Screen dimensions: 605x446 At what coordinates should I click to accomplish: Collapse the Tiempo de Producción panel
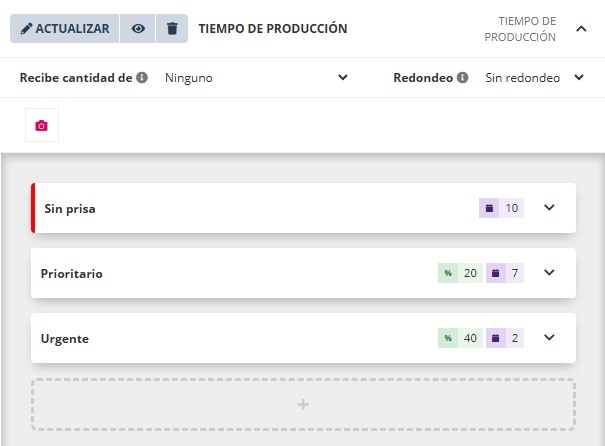tap(581, 29)
